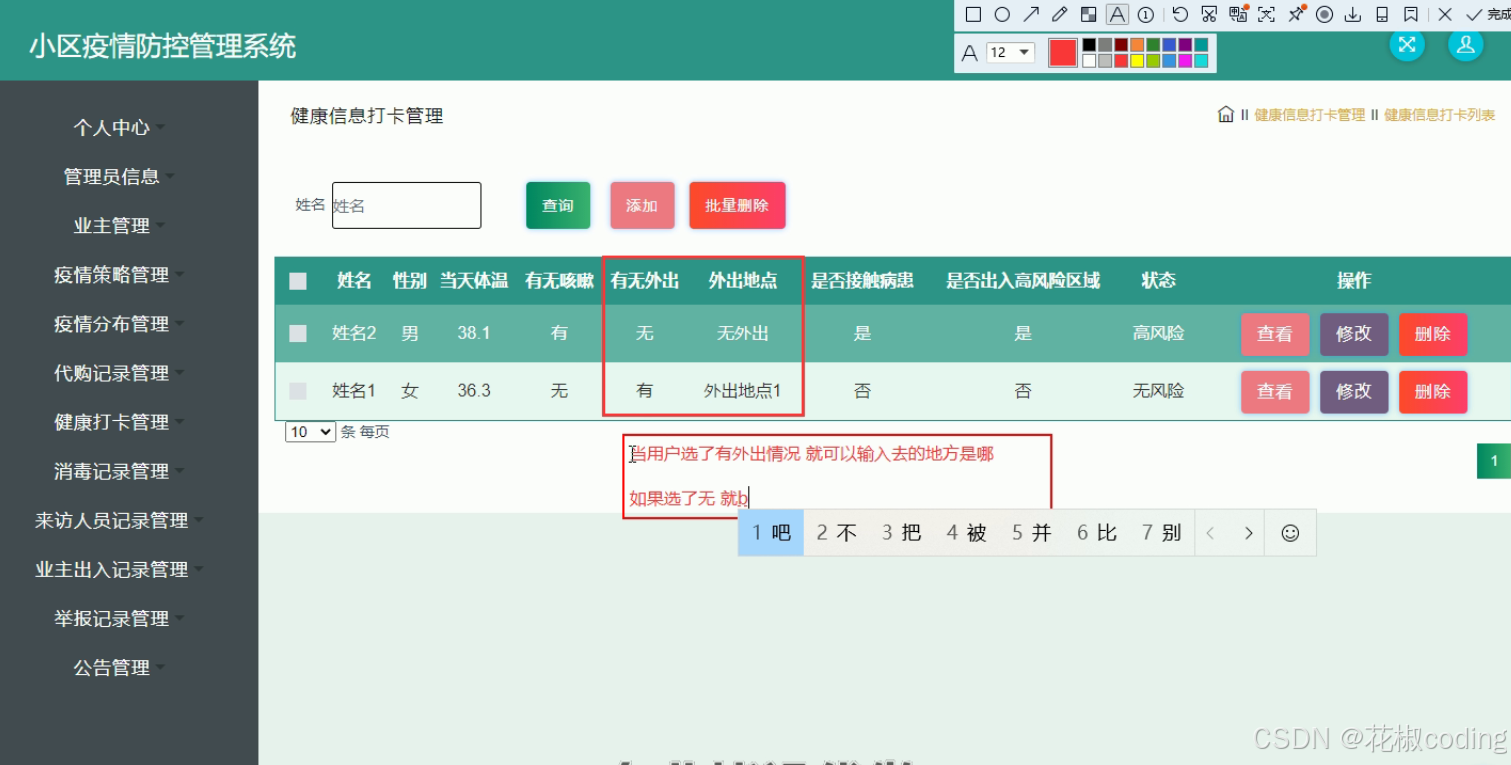Image resolution: width=1511 pixels, height=765 pixels.
Task: Open the font size 12 dropdown
Action: [1010, 52]
